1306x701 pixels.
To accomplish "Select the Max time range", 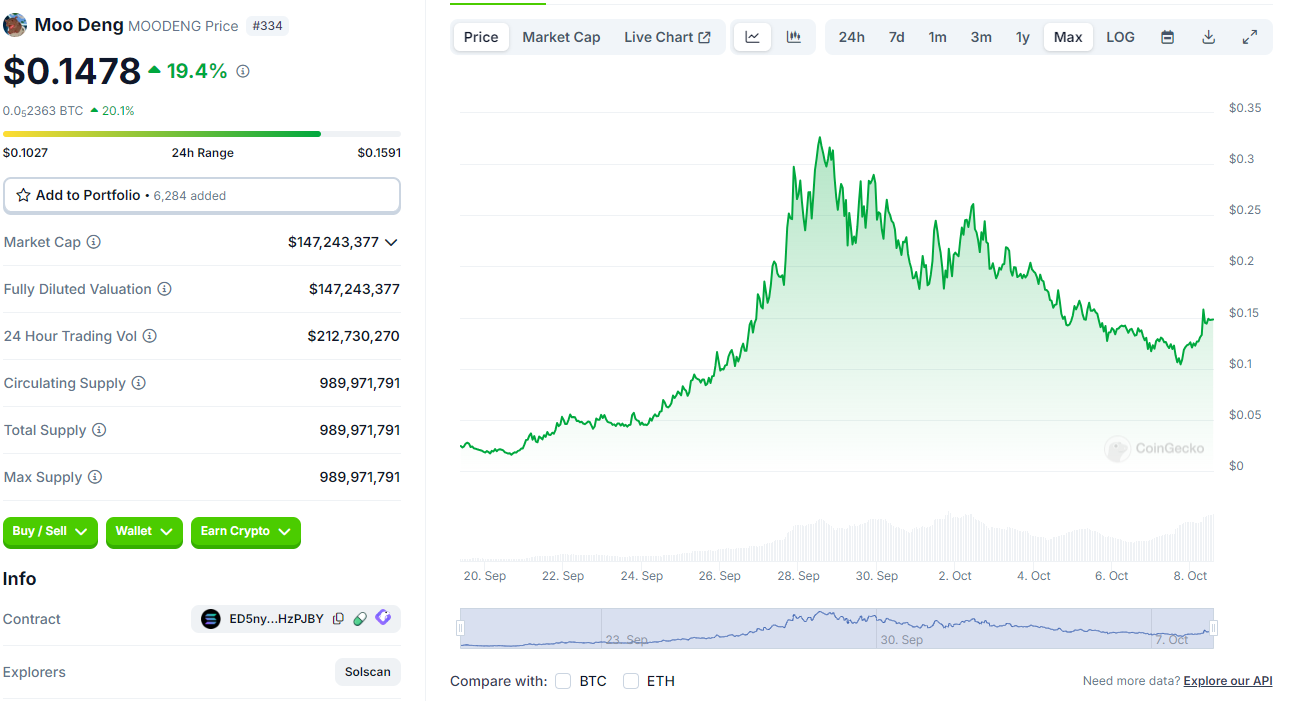I will pyautogui.click(x=1068, y=37).
